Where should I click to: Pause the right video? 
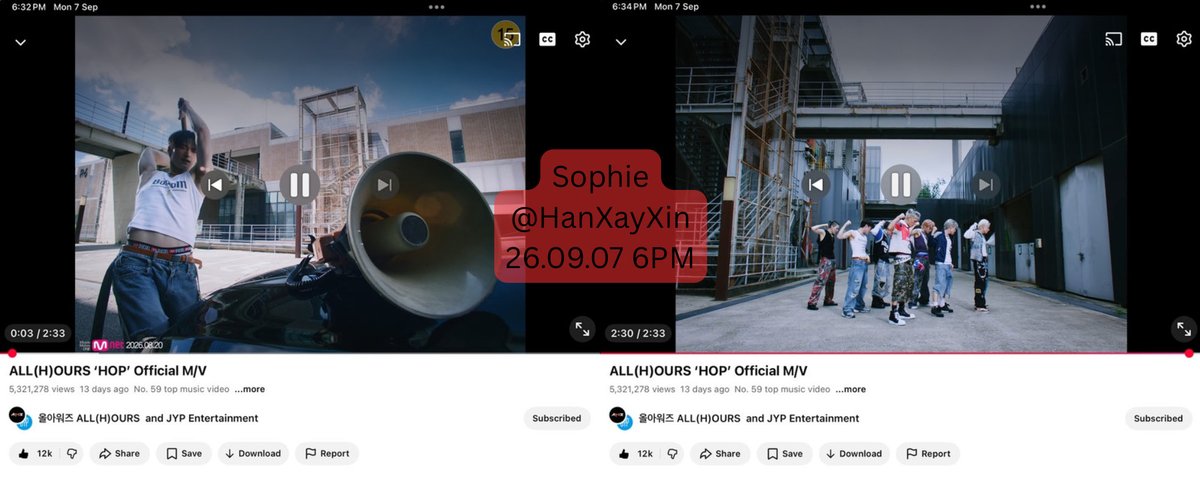(900, 184)
